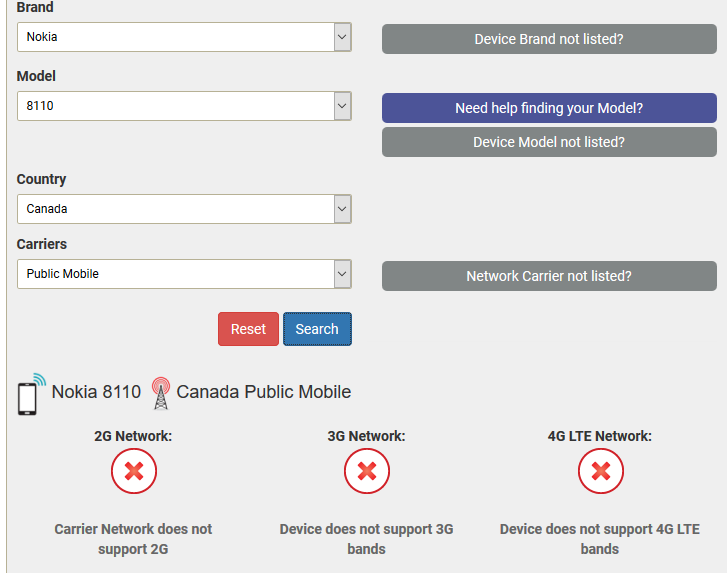Expand the Carriers dropdown set to Public Mobile

[x=184, y=274]
